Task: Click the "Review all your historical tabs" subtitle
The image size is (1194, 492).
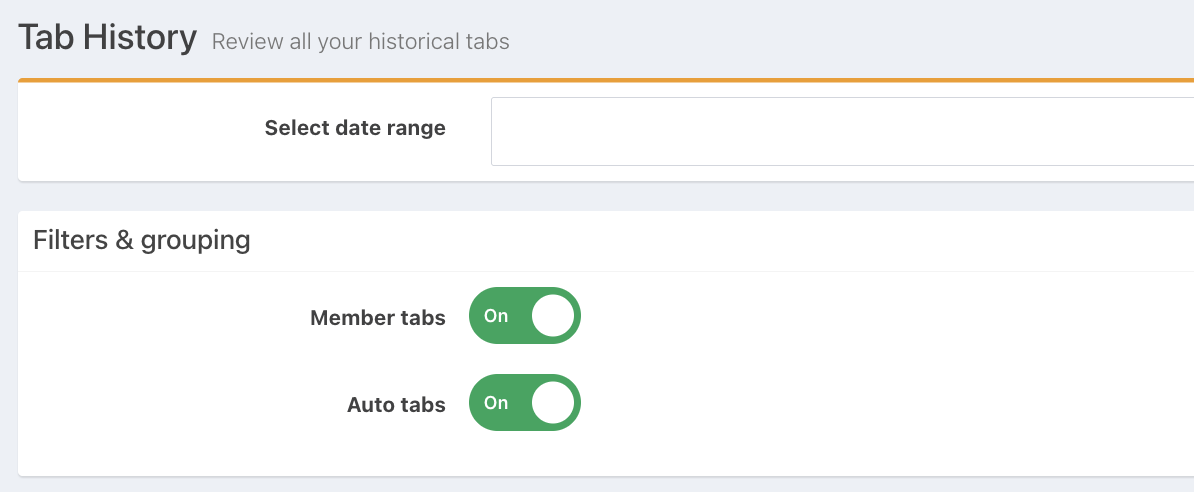Action: click(361, 42)
